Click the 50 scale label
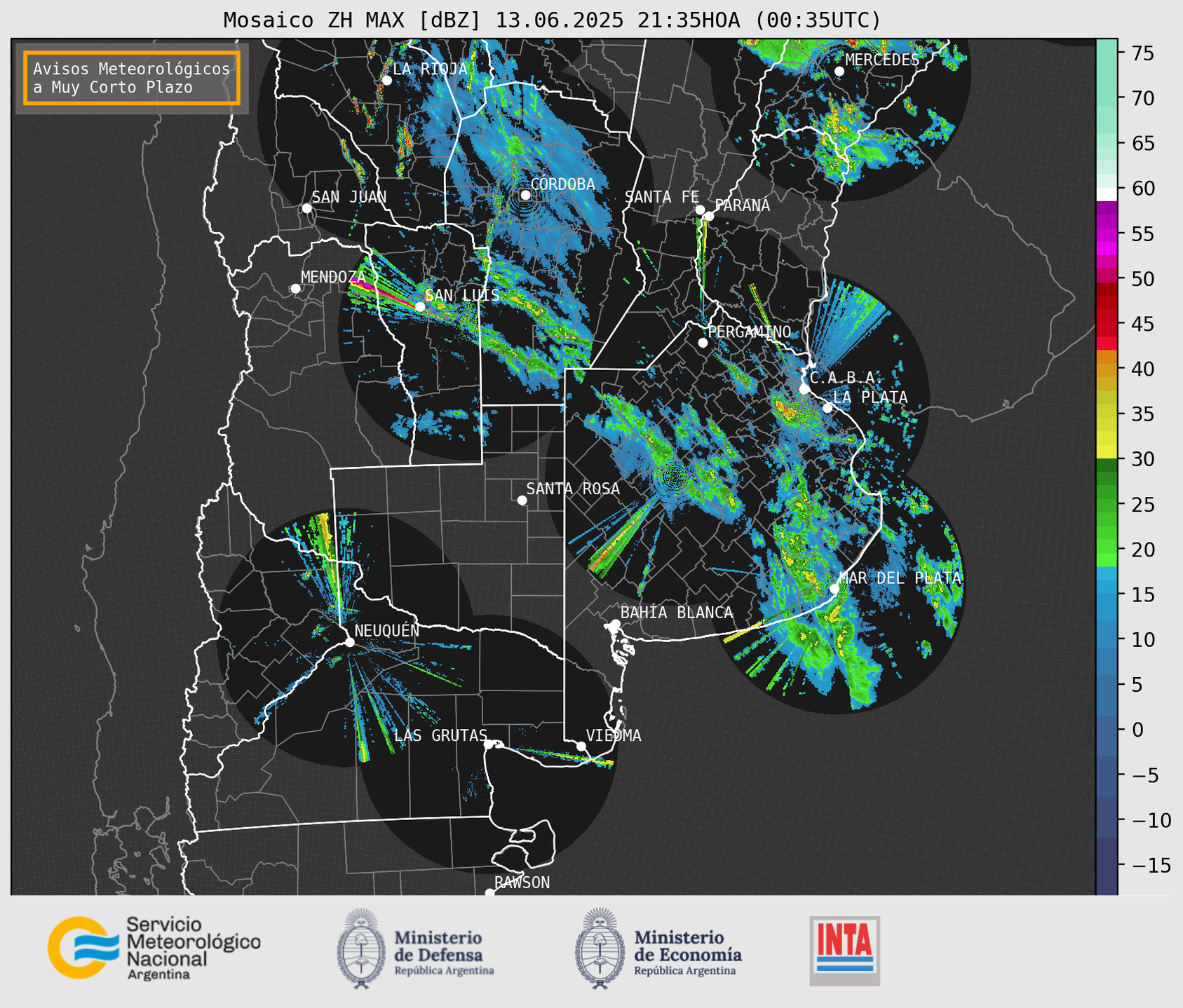Screen dimensions: 1183x1008 tap(1142, 279)
